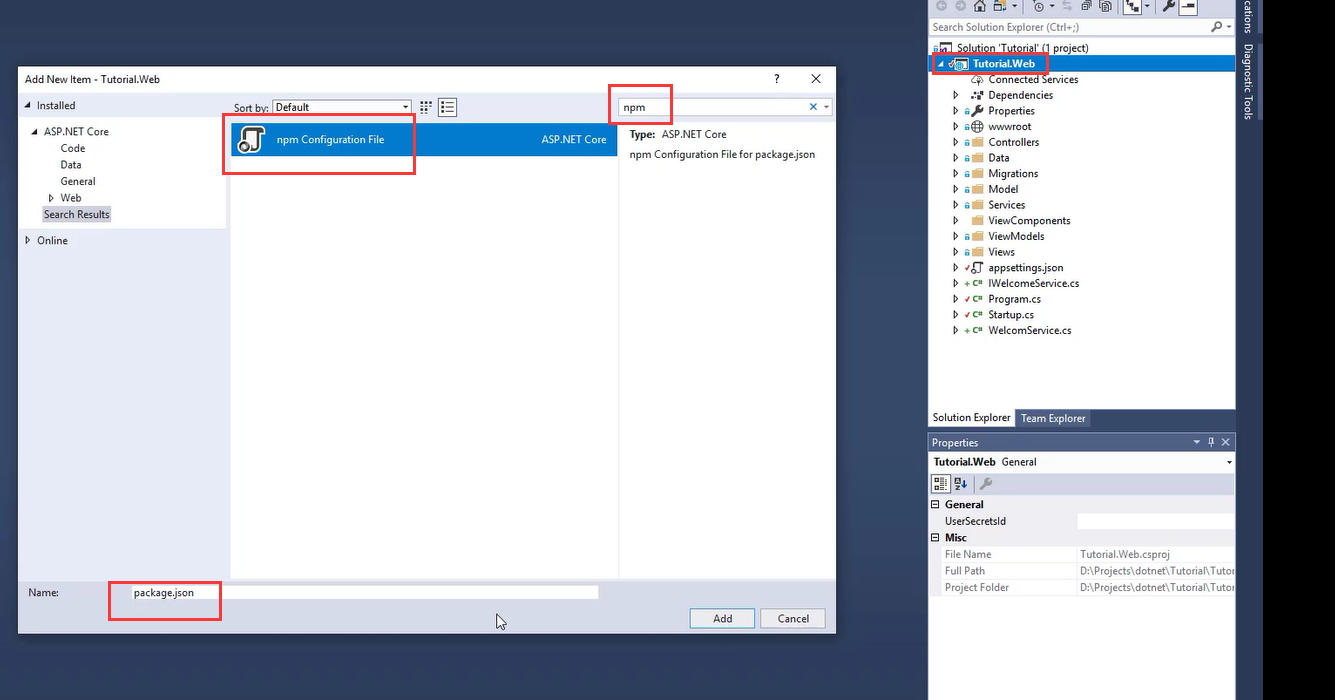Switch templates to small icons view

point(426,107)
